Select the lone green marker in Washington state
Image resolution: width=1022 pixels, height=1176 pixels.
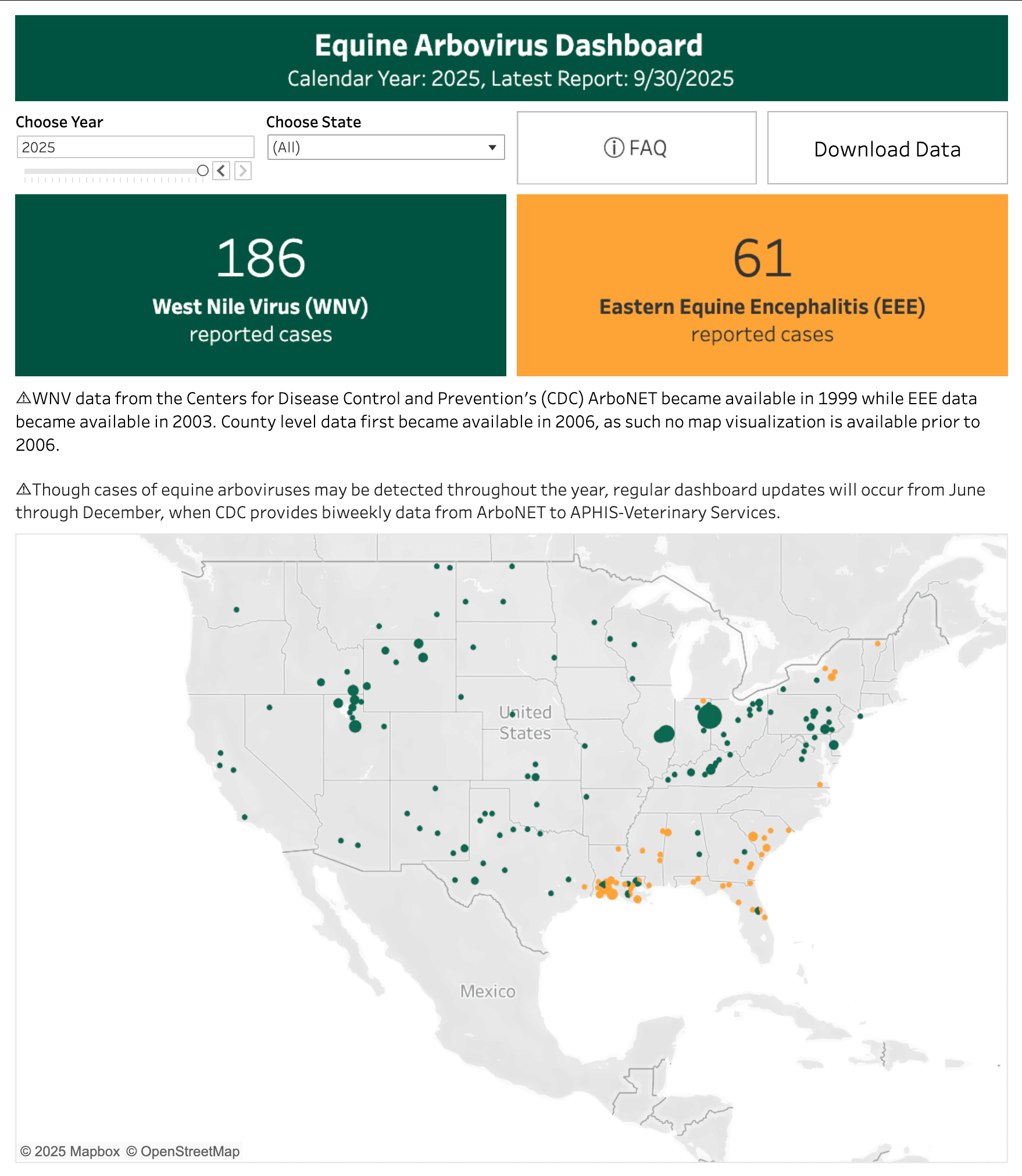click(237, 610)
